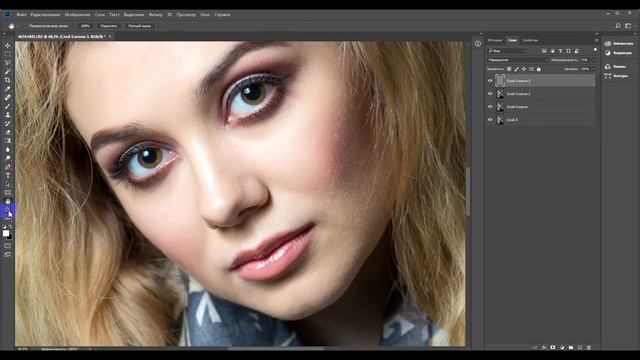Switch to the Свойства tab
This screenshot has height=360, width=640.
coord(530,40)
